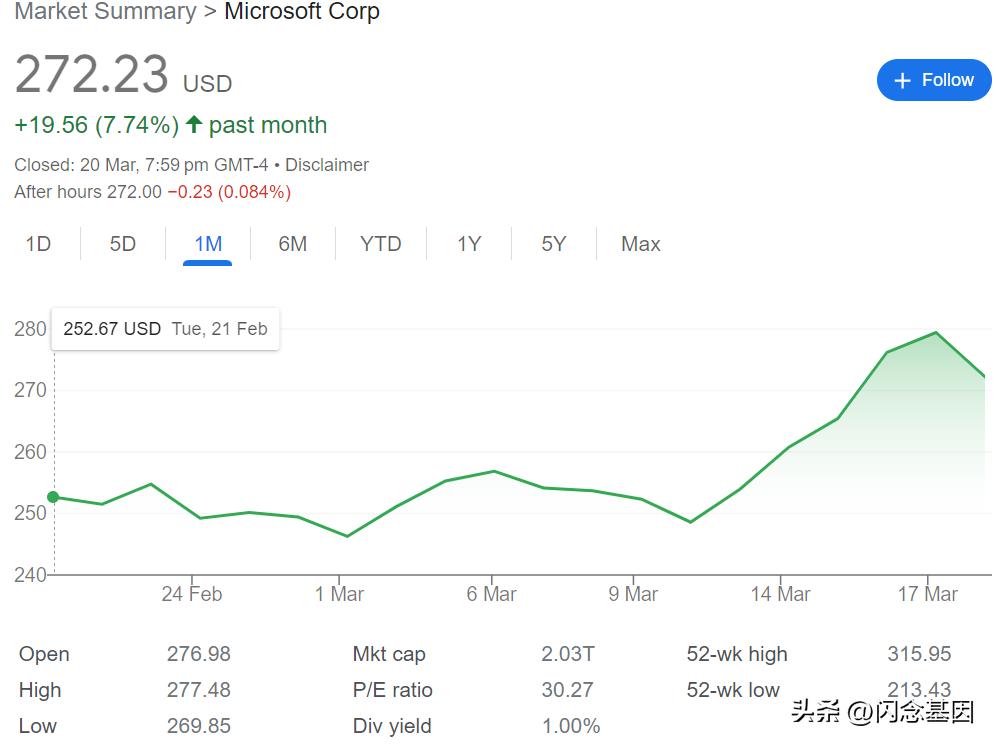
Task: Switch to the 6M chart tab
Action: [292, 244]
